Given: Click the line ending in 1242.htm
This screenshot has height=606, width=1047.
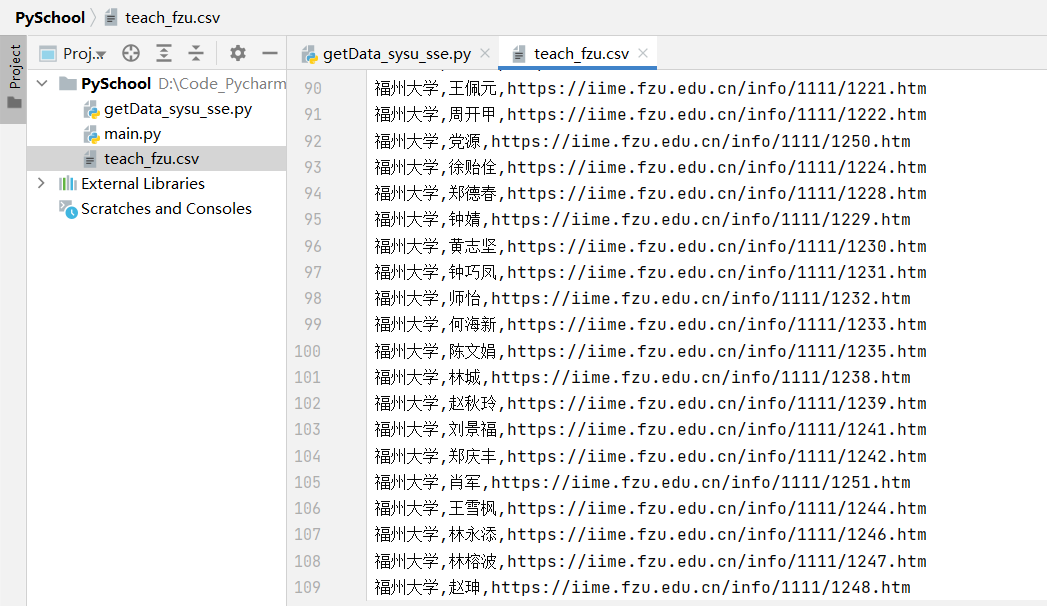Looking at the screenshot, I should (x=650, y=457).
